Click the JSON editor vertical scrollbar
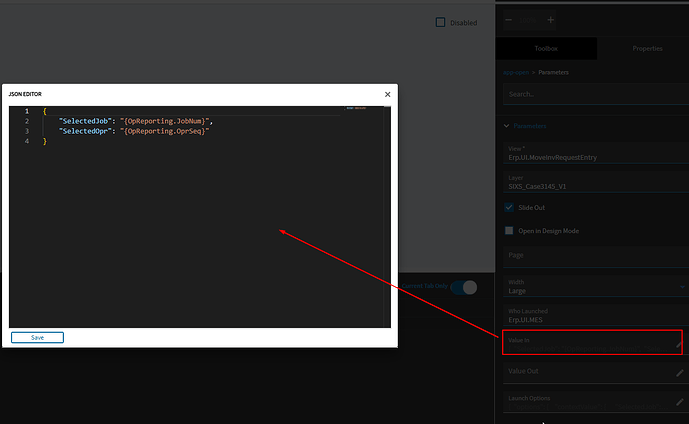The image size is (689, 424). click(x=387, y=217)
